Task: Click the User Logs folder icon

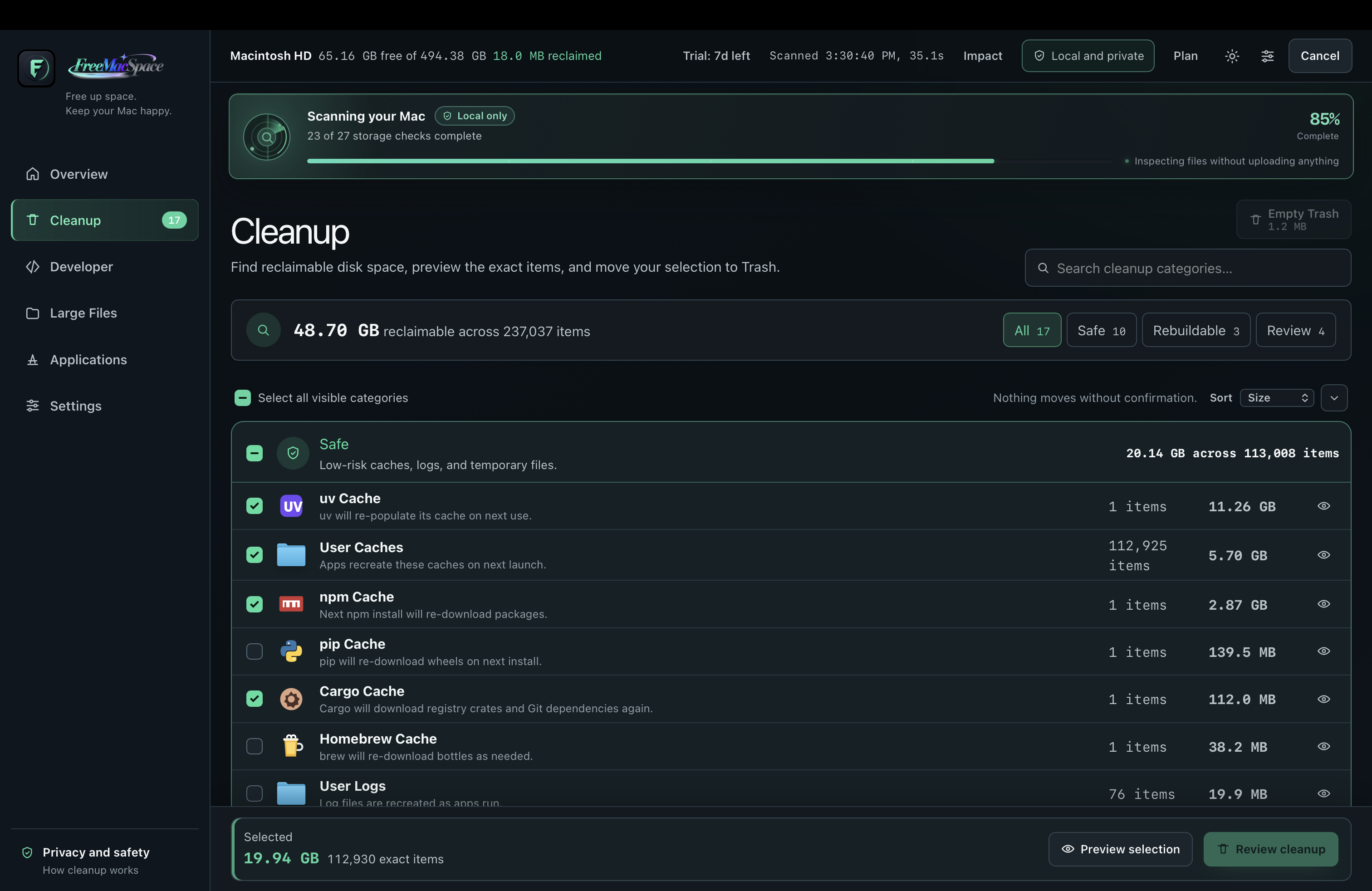Action: (x=291, y=793)
